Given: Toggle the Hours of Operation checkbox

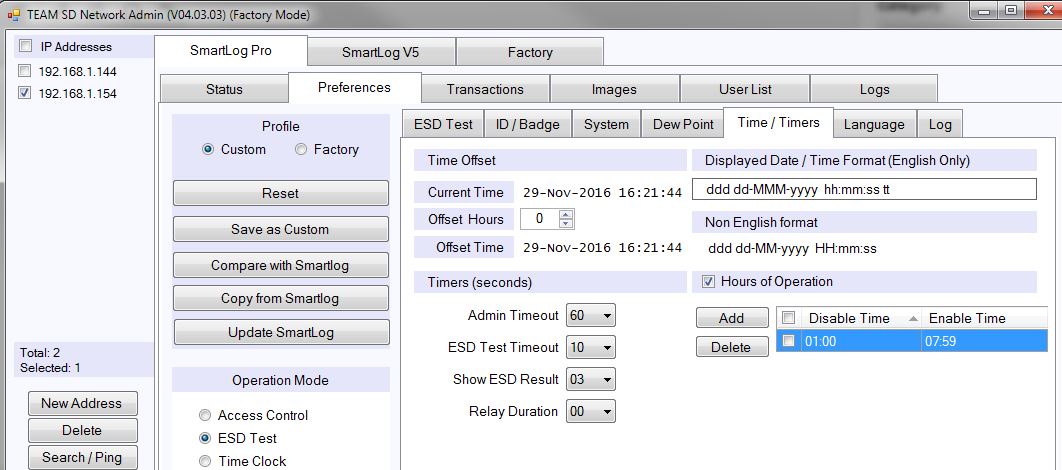Looking at the screenshot, I should point(708,282).
